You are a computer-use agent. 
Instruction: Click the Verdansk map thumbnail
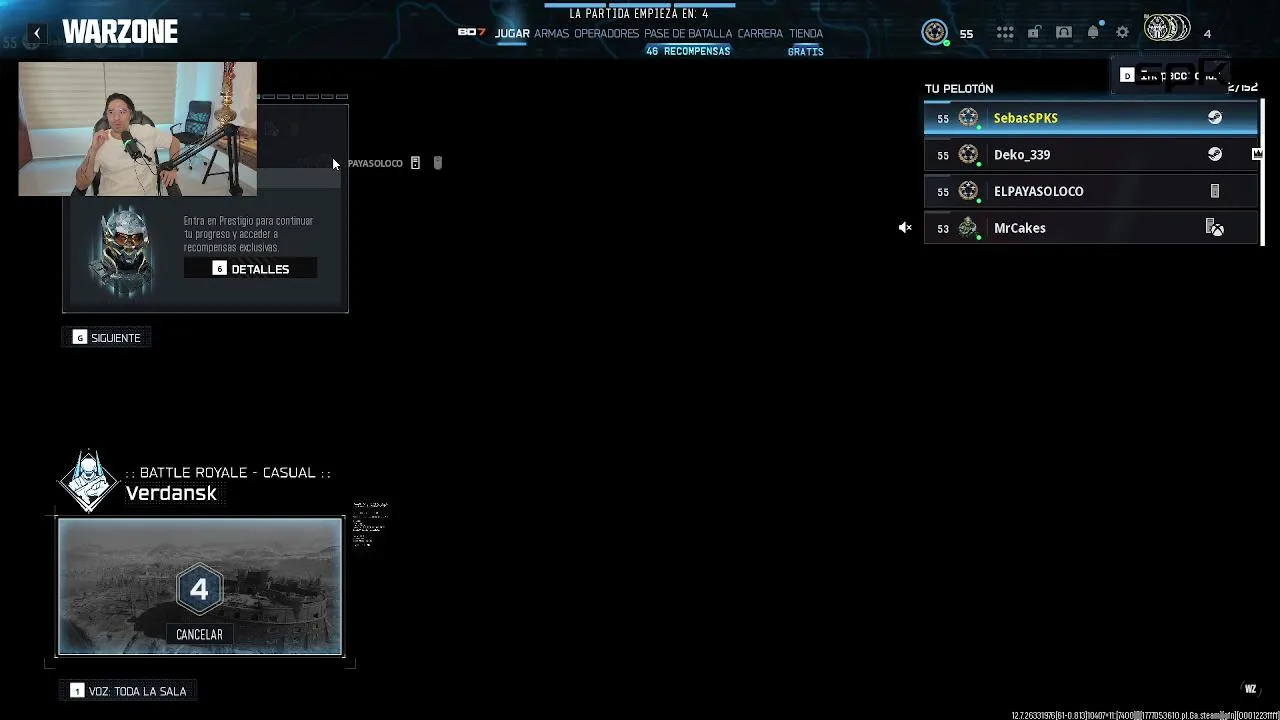pyautogui.click(x=200, y=586)
